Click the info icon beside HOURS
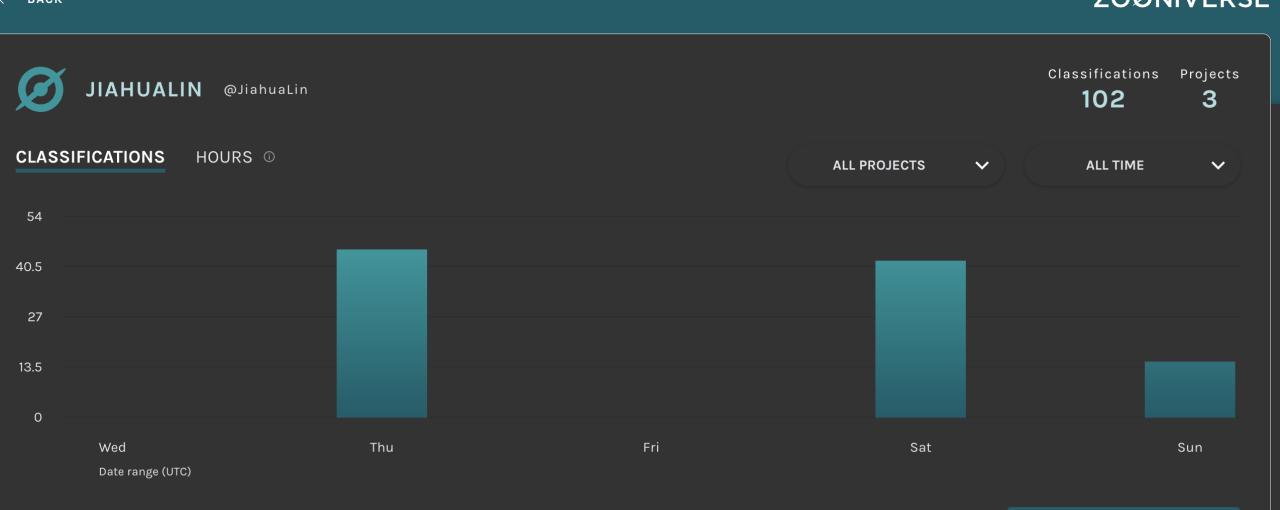 pyautogui.click(x=269, y=157)
